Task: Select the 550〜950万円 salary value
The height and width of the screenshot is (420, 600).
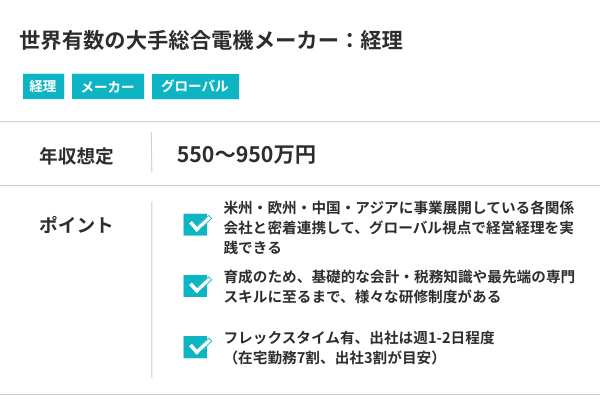Action: [x=246, y=155]
